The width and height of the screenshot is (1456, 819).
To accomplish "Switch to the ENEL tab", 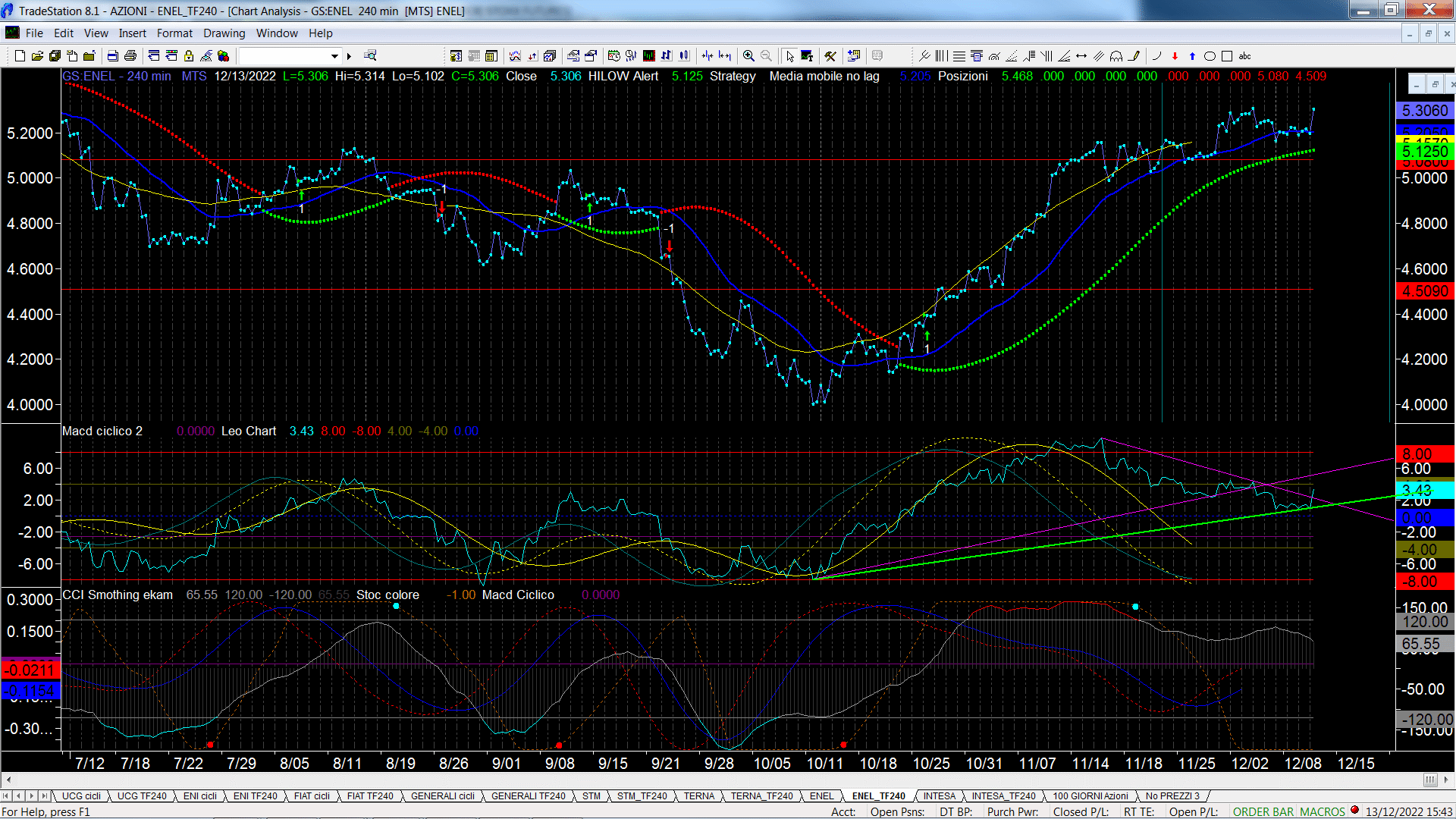I will point(821,796).
